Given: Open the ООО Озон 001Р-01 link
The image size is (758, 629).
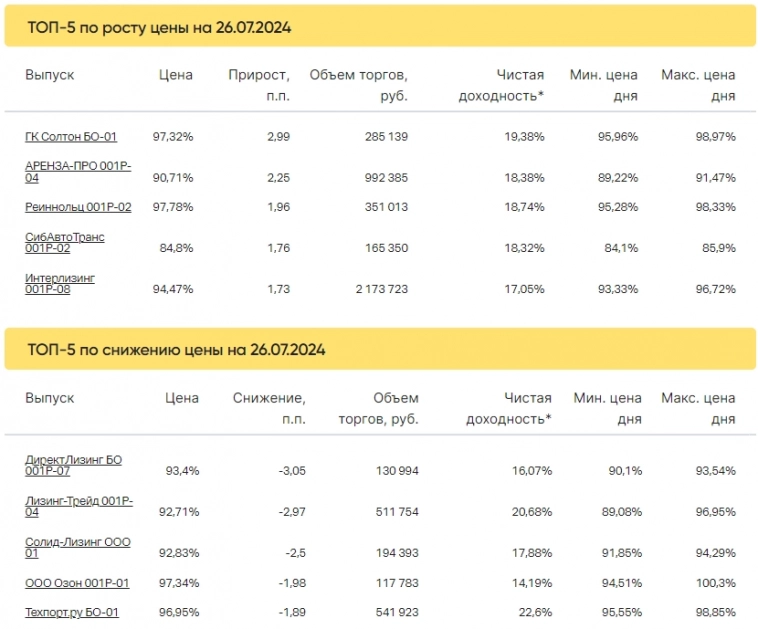Looking at the screenshot, I should [77, 582].
